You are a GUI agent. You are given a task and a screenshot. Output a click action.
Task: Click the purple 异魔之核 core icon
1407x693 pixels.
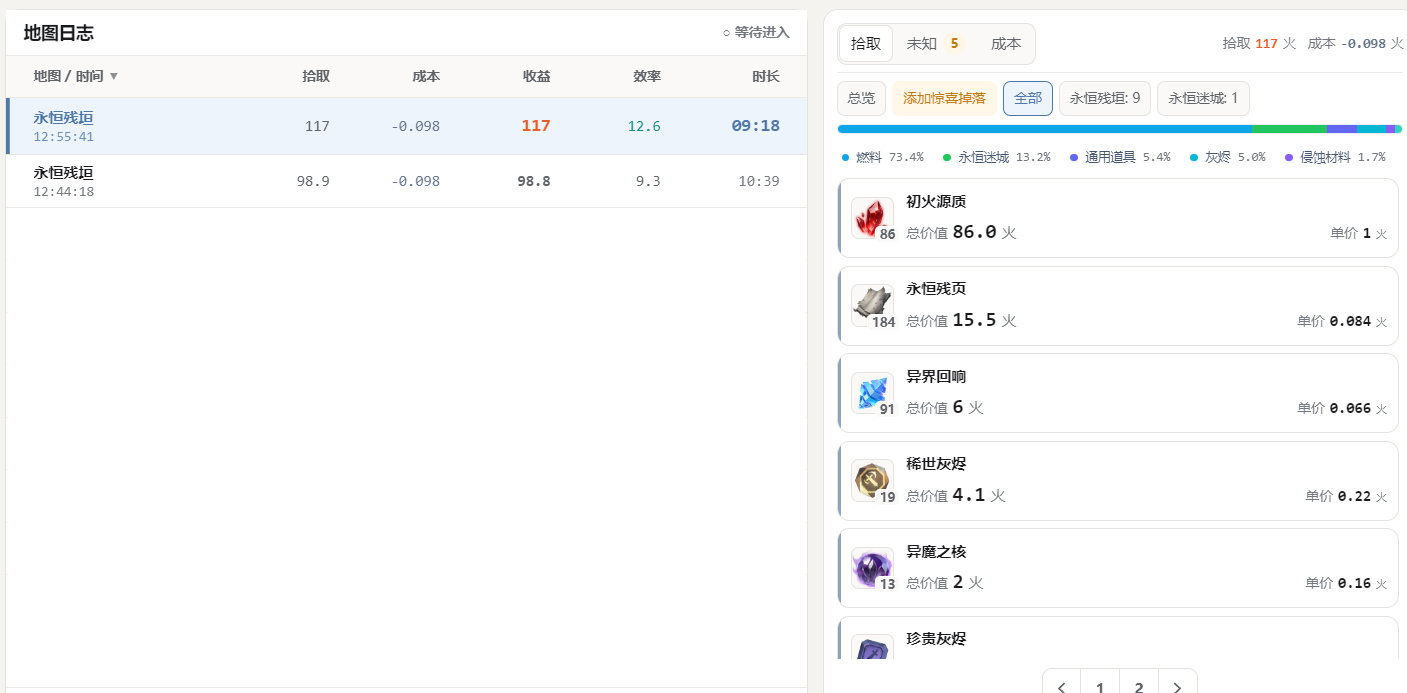(872, 568)
